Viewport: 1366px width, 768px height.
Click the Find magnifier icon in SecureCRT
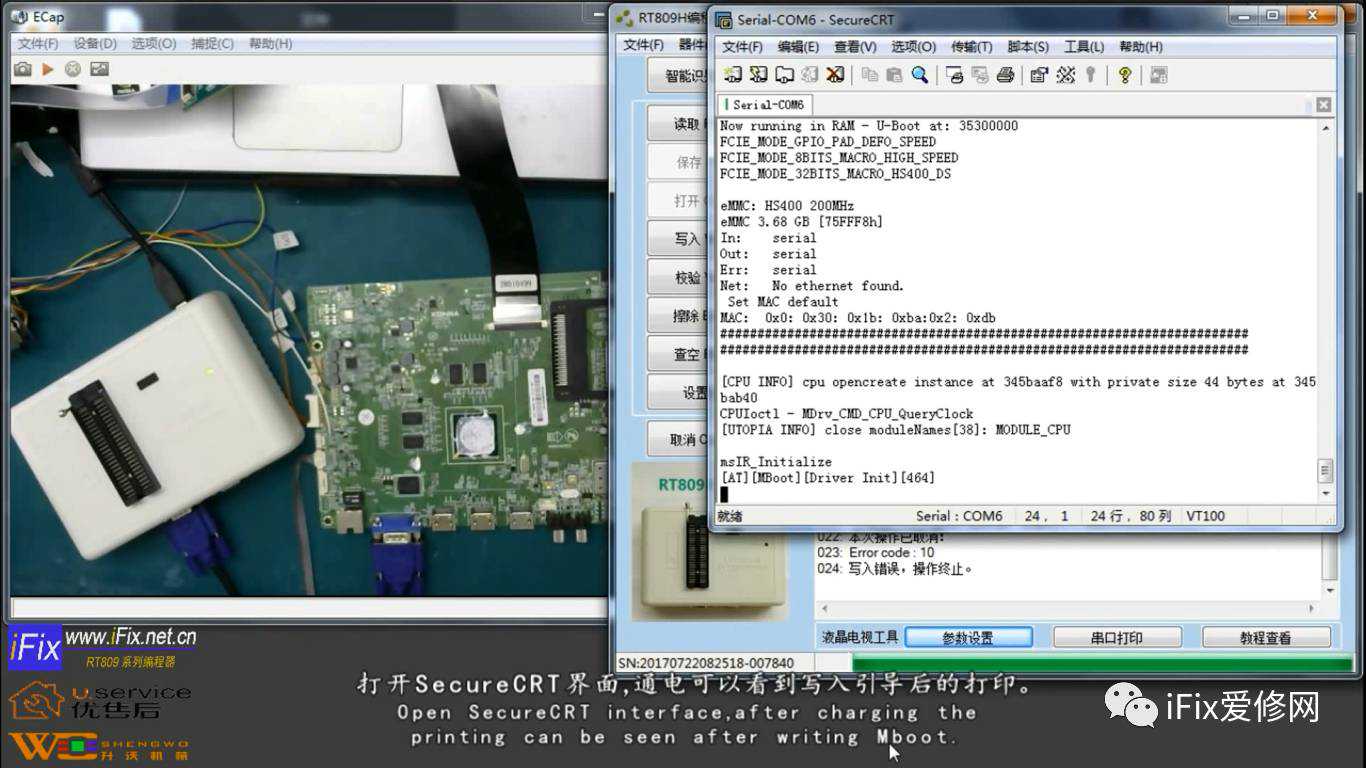click(919, 75)
